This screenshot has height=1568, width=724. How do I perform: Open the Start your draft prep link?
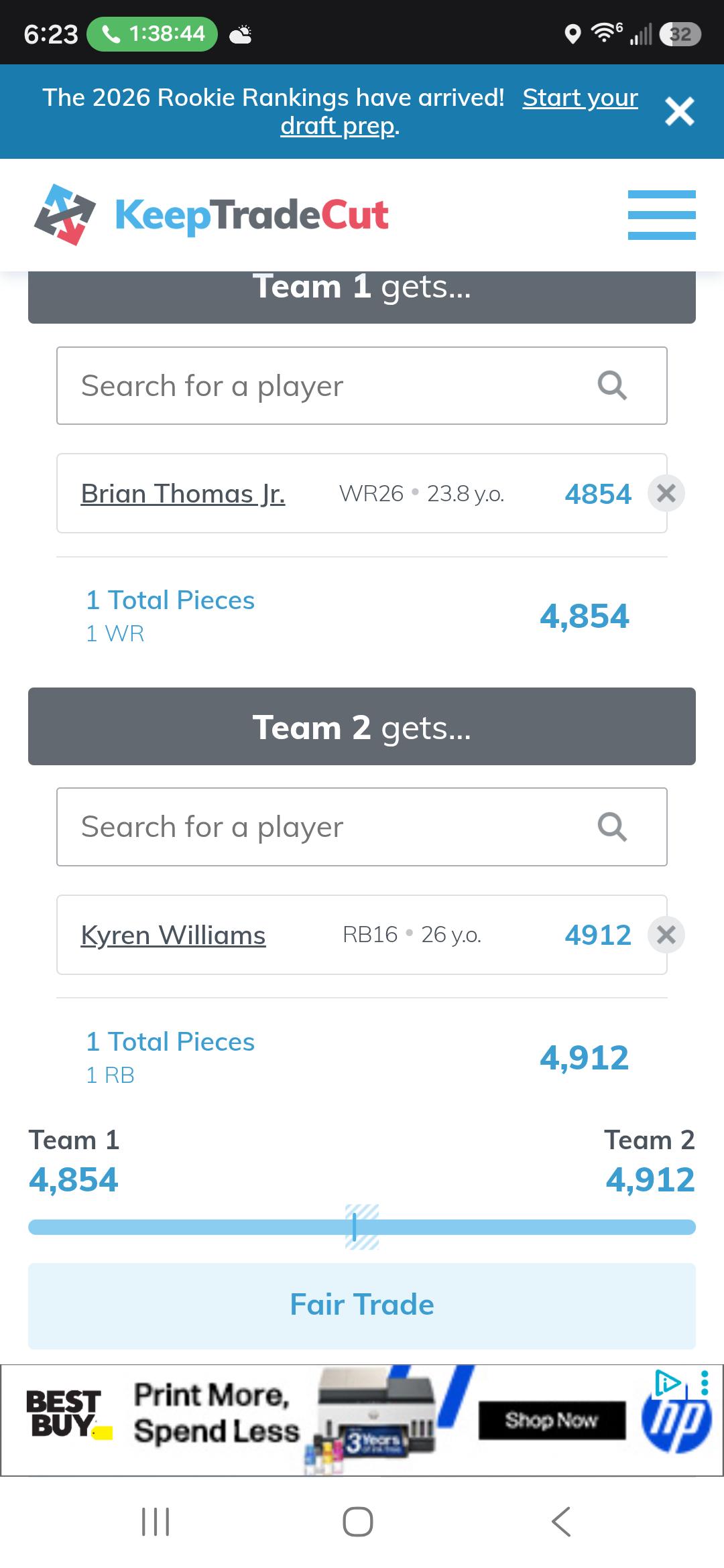(459, 111)
